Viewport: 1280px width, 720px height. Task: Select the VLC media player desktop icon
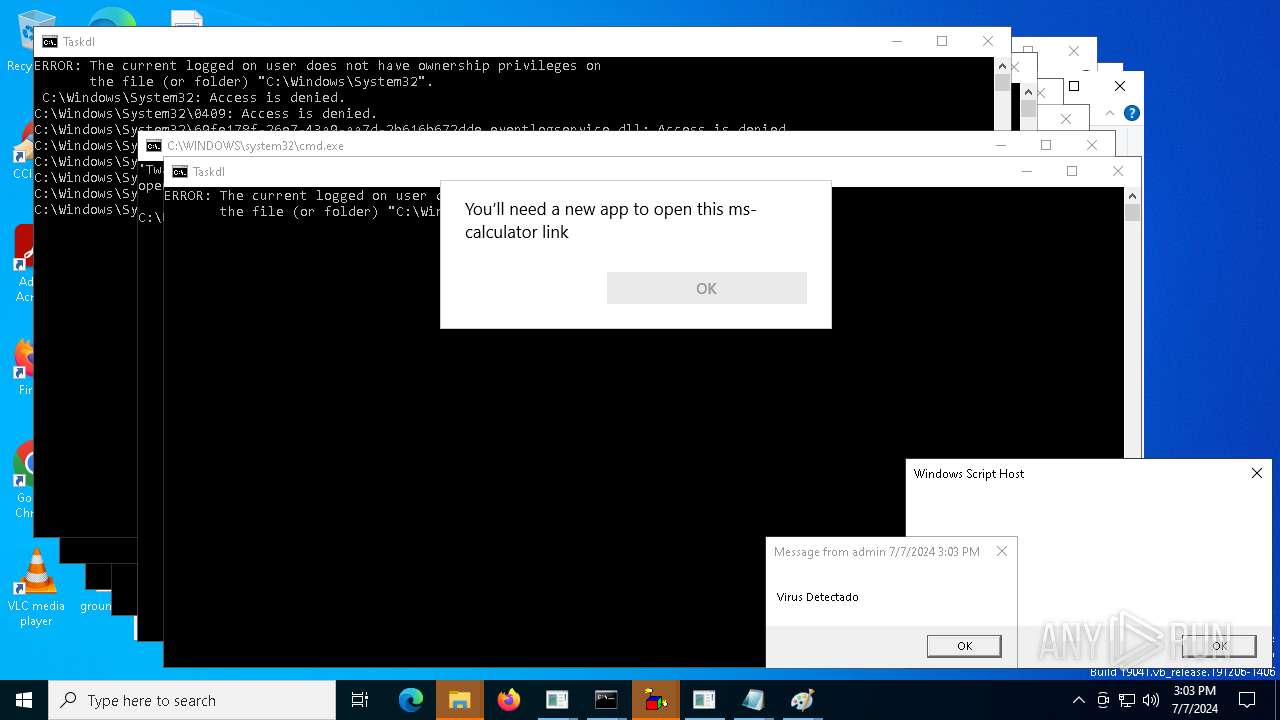pos(36,588)
